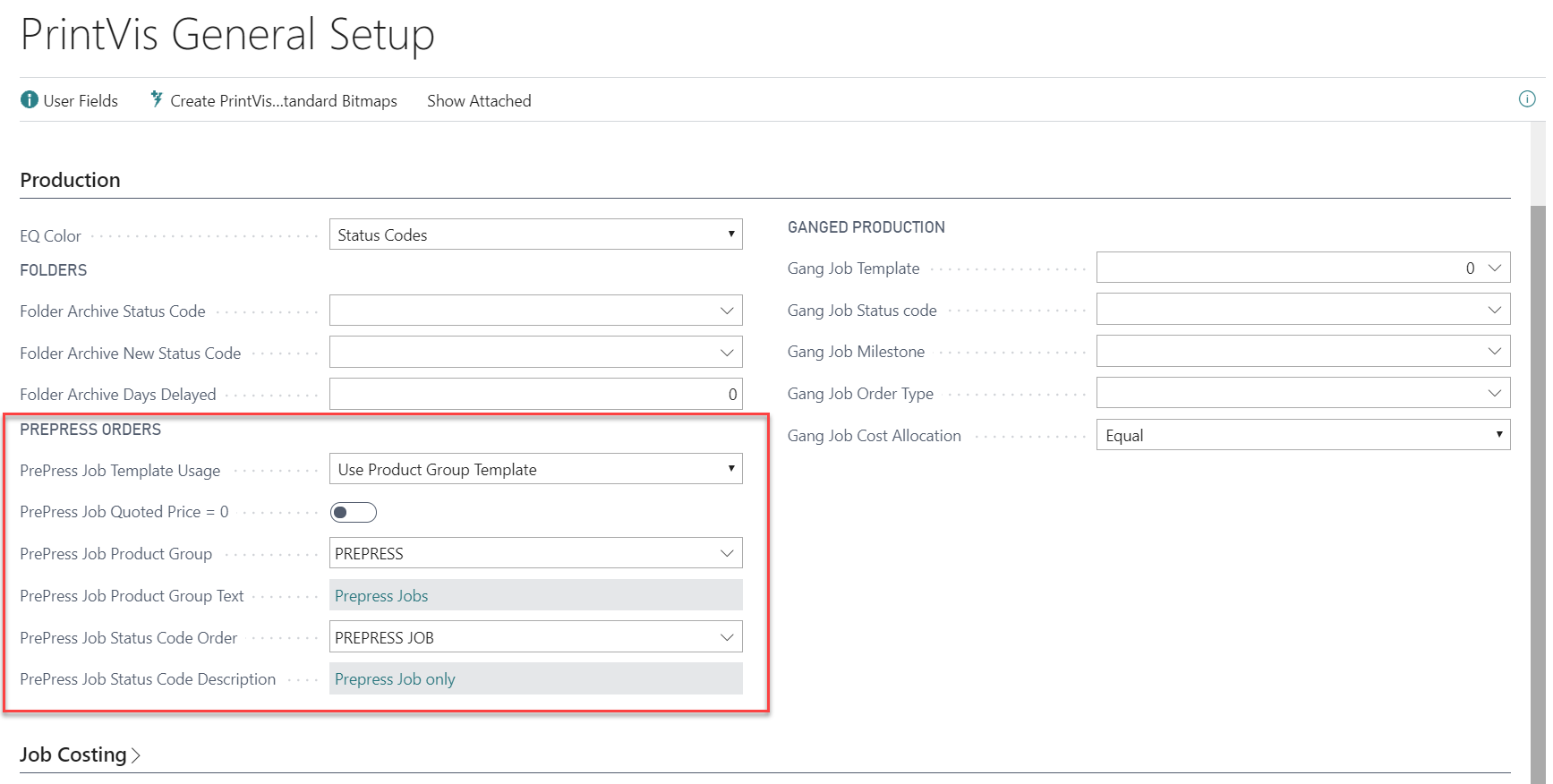Viewport: 1553px width, 784px height.
Task: Click the vertical scrollbar on the right
Action: point(1538,447)
